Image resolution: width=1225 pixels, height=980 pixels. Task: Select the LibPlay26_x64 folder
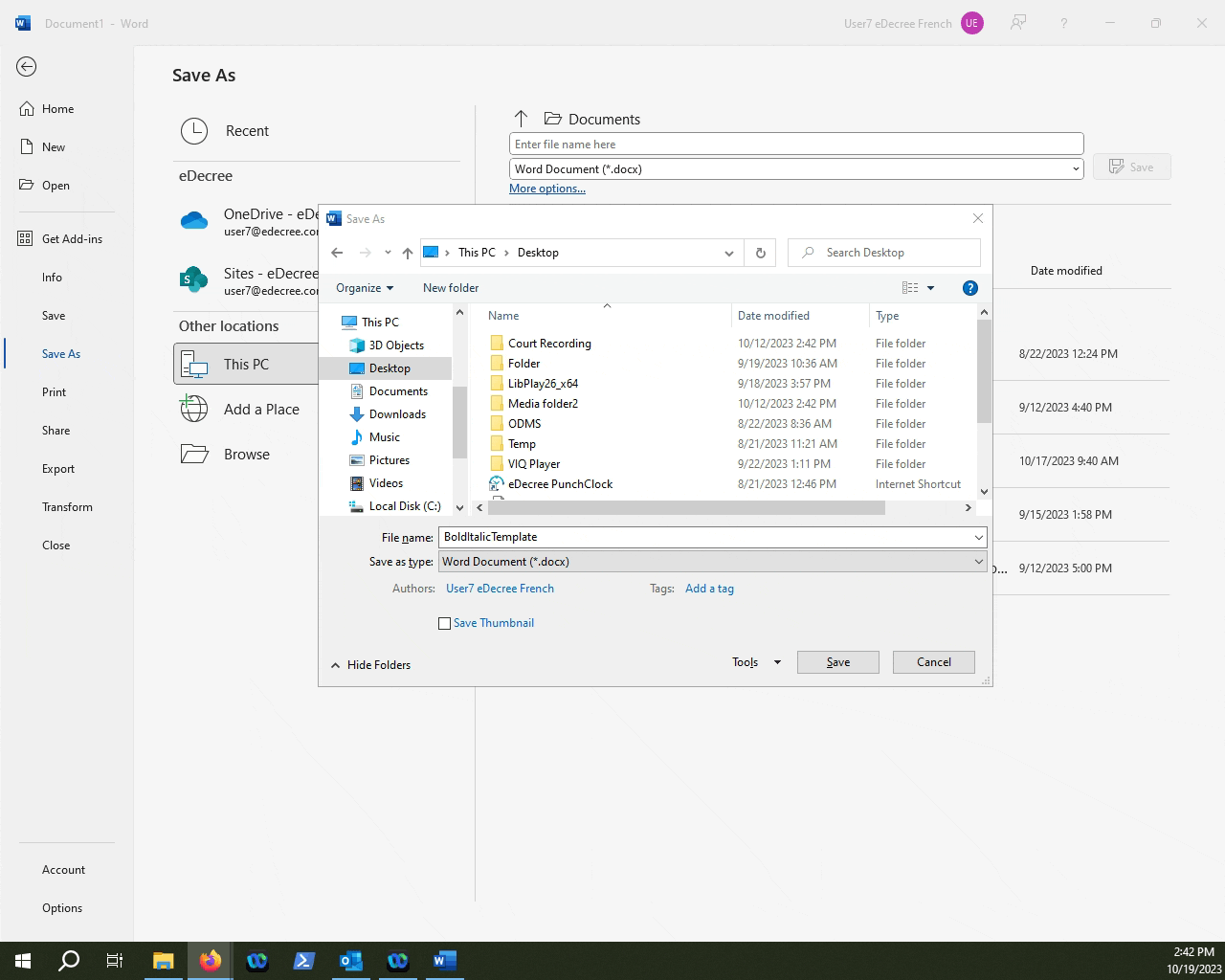point(543,384)
